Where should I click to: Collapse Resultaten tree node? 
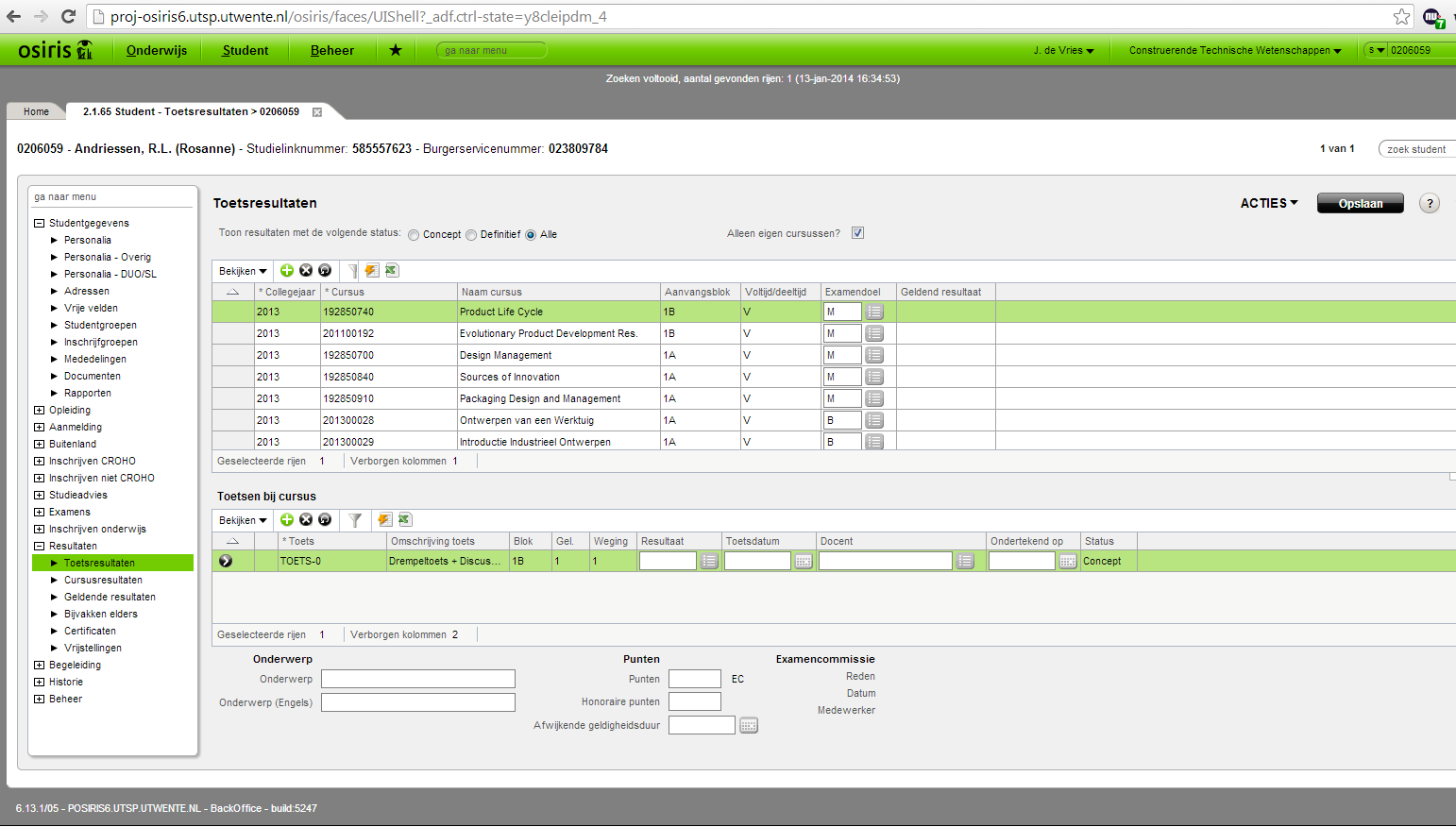coord(40,547)
